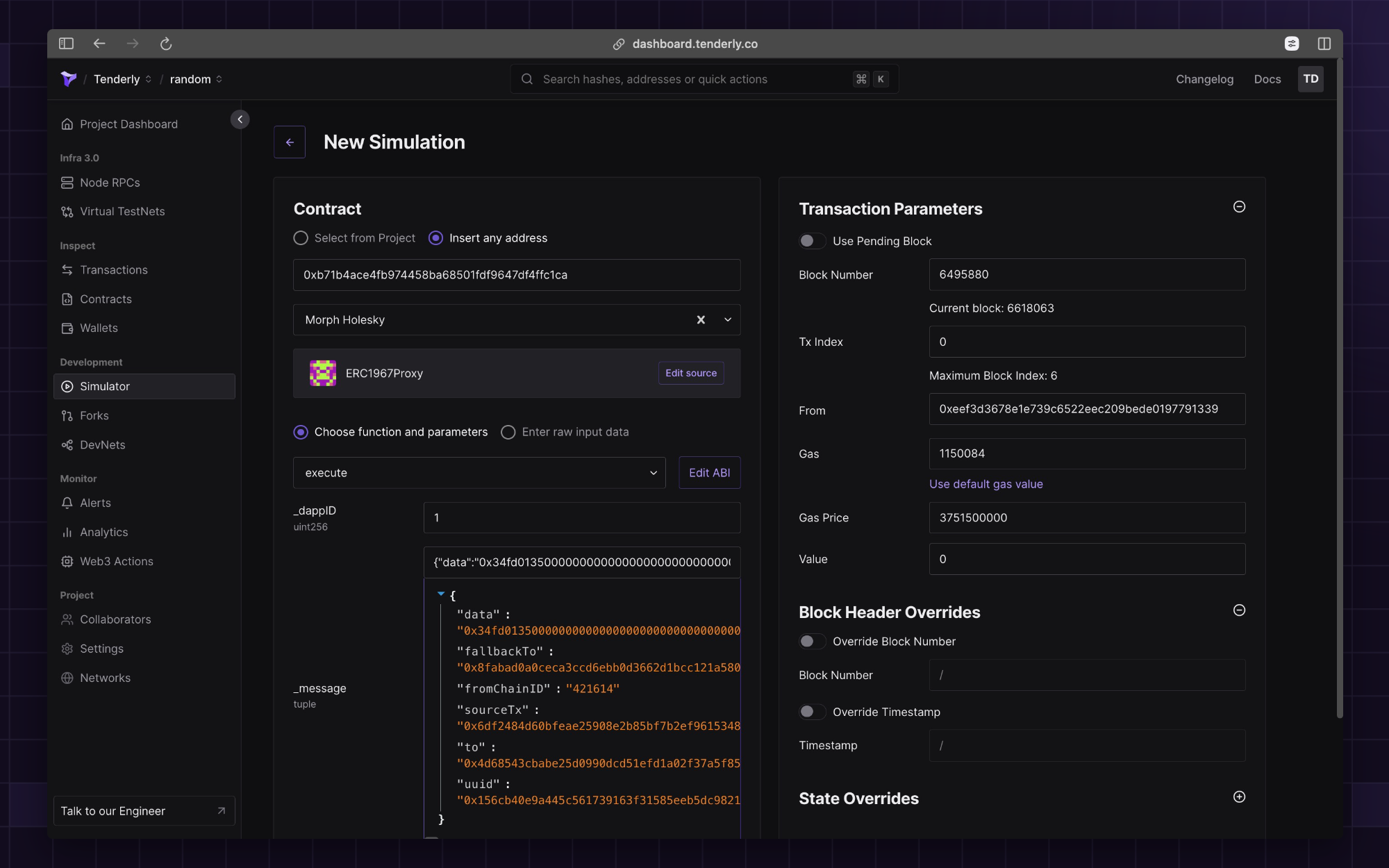Collapse the JSON message tree triangle
Image resolution: width=1389 pixels, height=868 pixels.
click(x=441, y=594)
